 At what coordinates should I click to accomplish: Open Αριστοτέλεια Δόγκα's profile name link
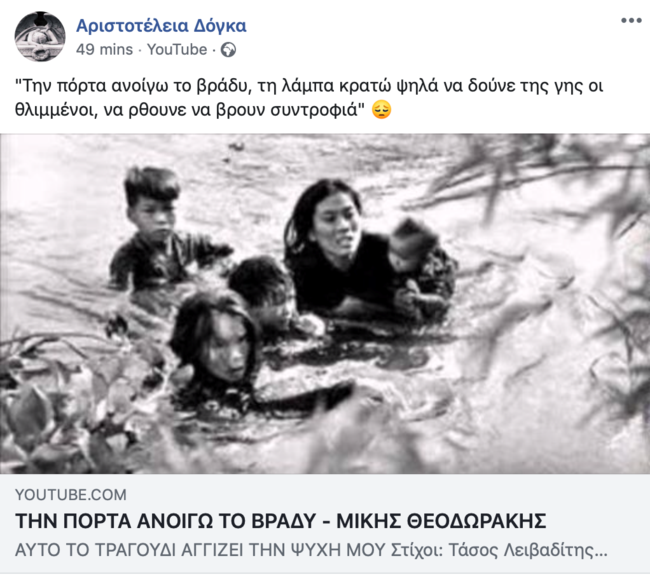coord(161,26)
